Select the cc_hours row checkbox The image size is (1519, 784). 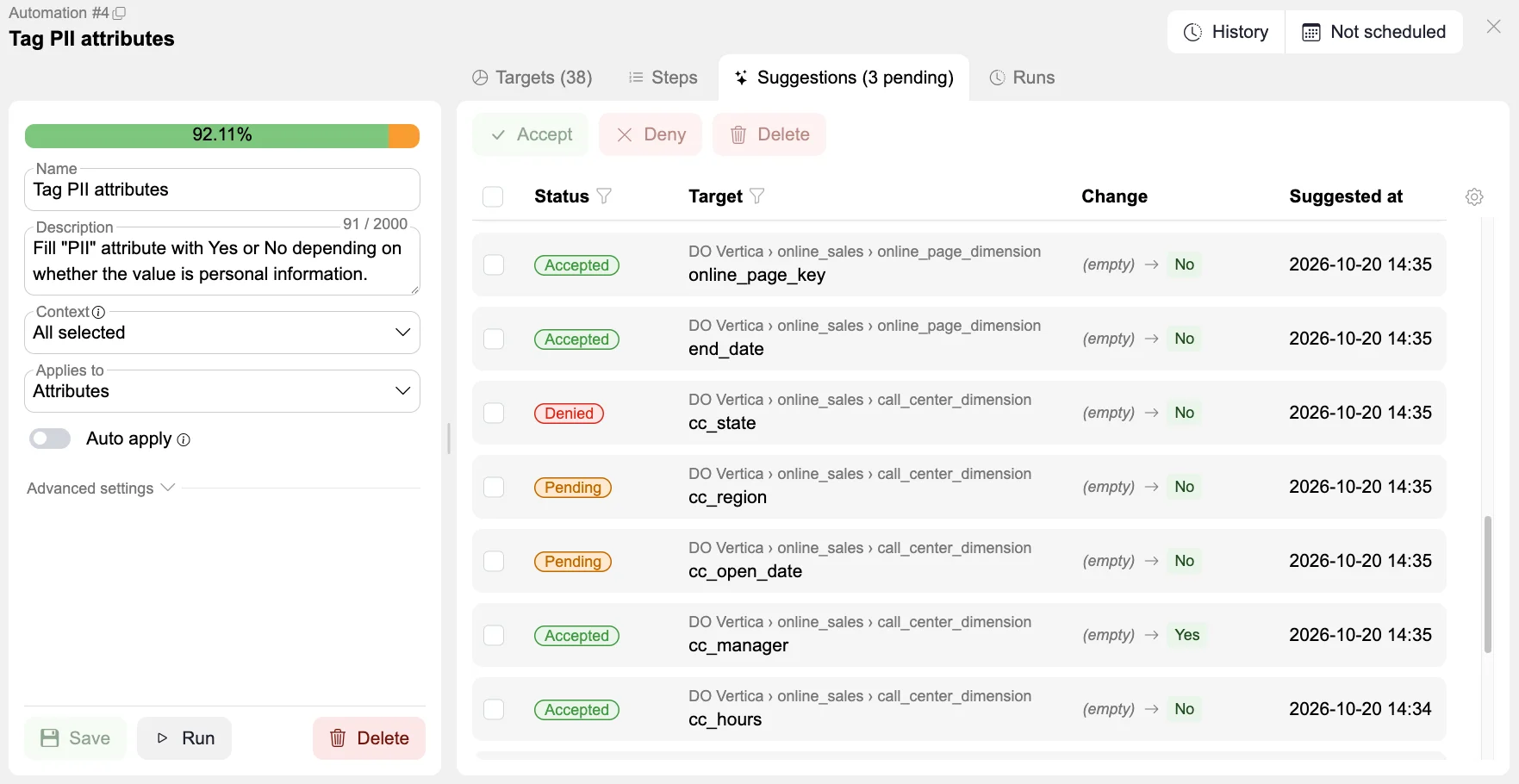click(494, 709)
